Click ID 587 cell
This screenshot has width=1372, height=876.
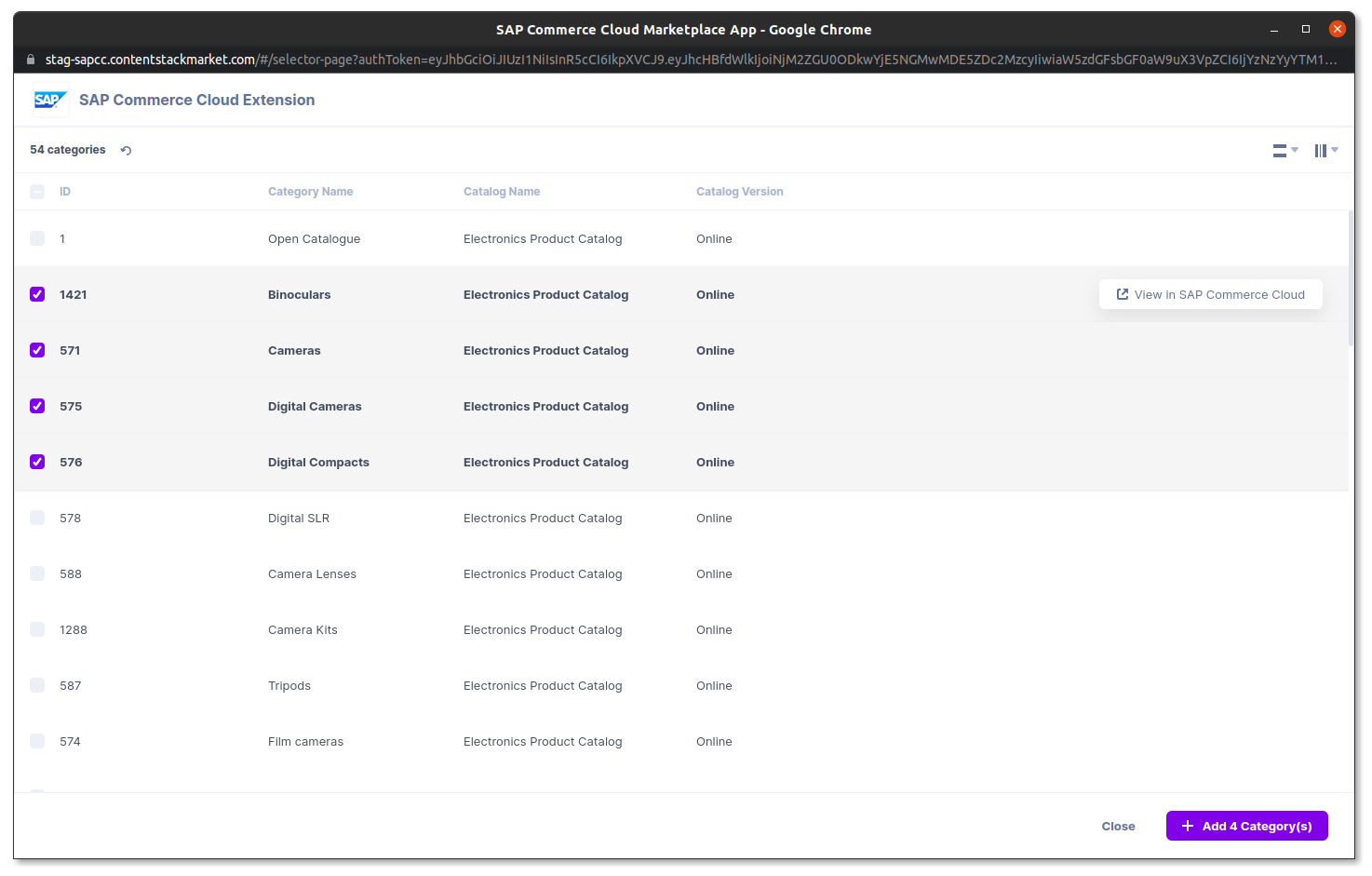pos(70,685)
